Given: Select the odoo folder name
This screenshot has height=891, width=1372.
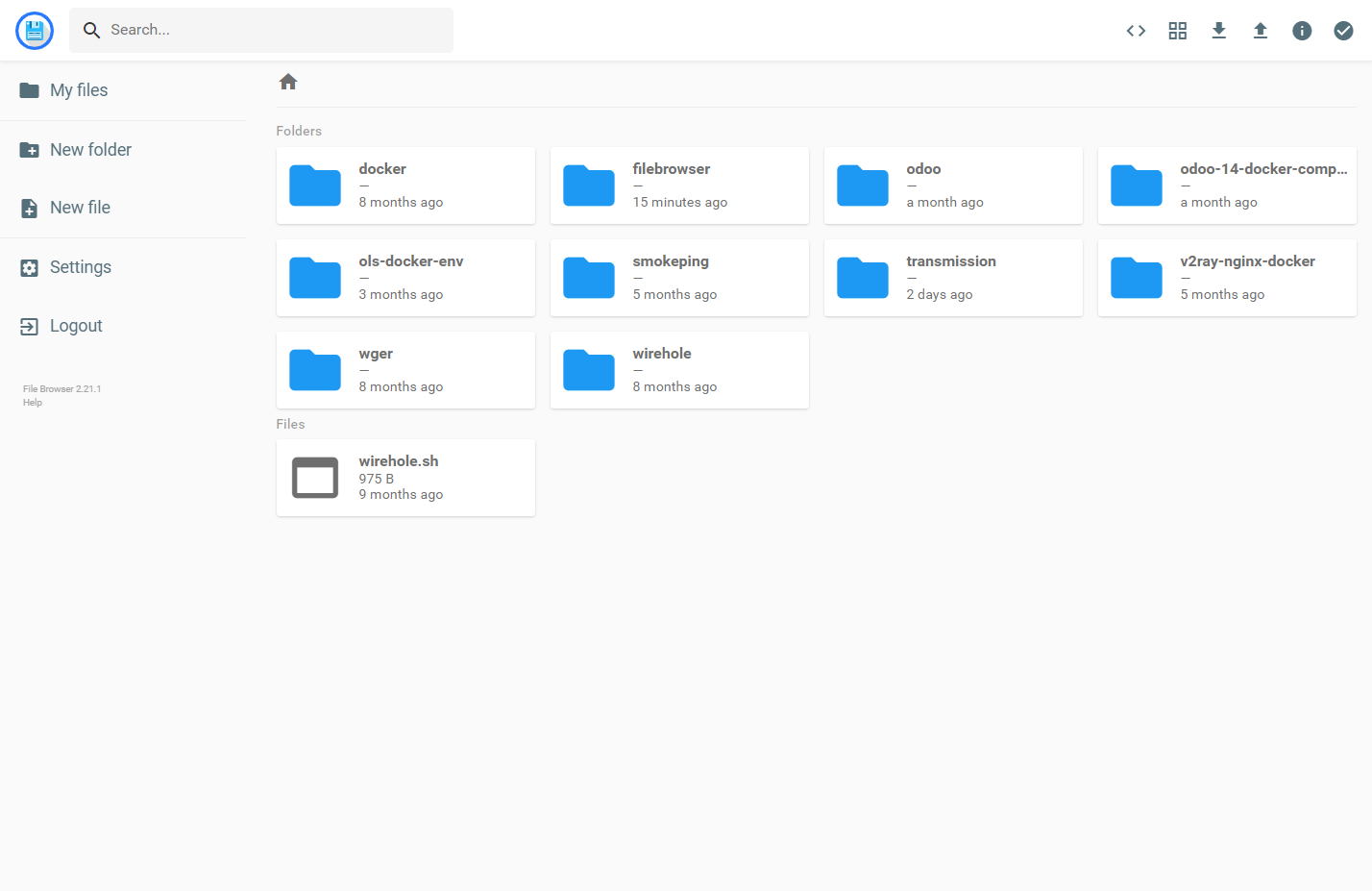Looking at the screenshot, I should (923, 169).
